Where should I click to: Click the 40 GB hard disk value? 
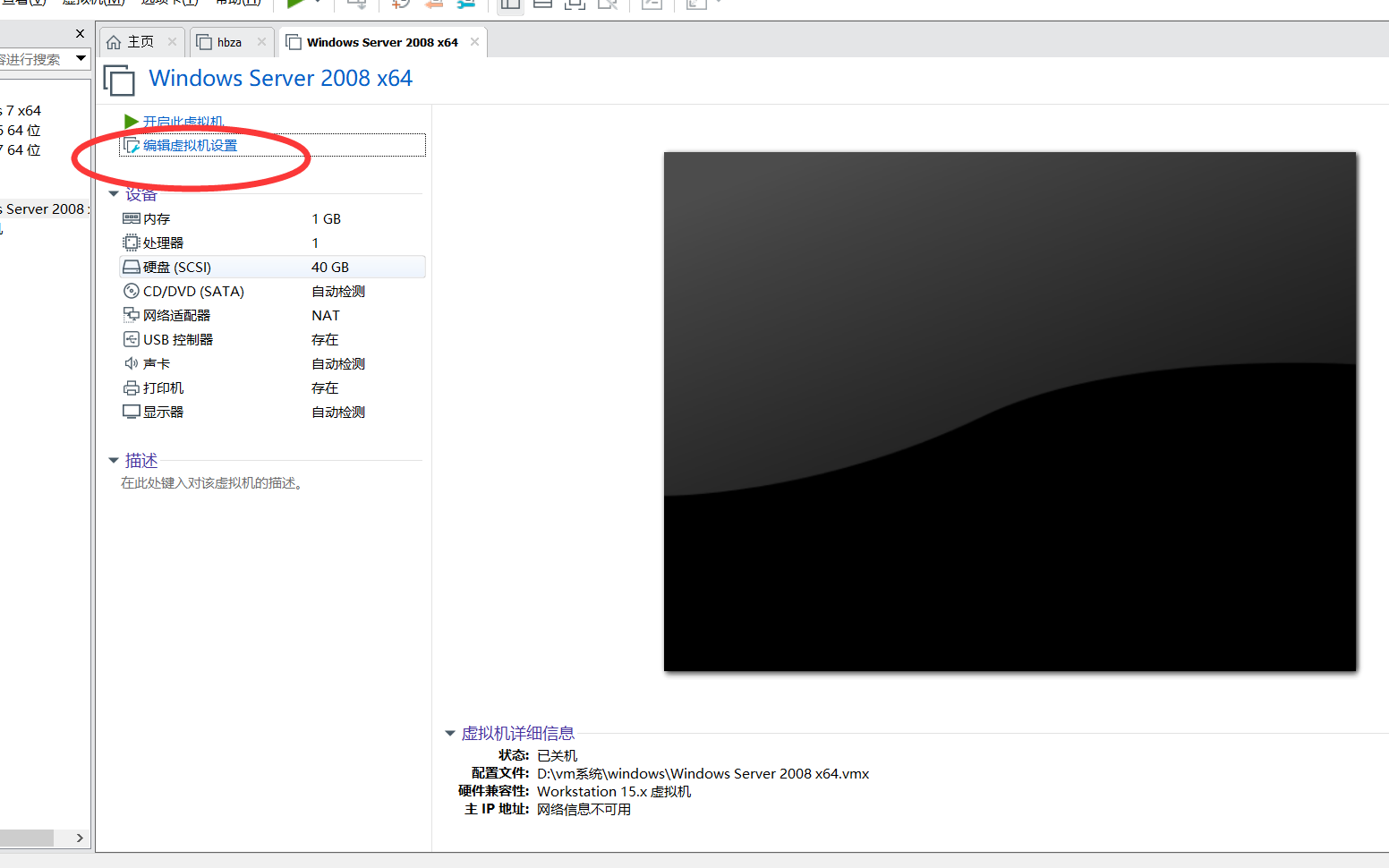click(330, 267)
